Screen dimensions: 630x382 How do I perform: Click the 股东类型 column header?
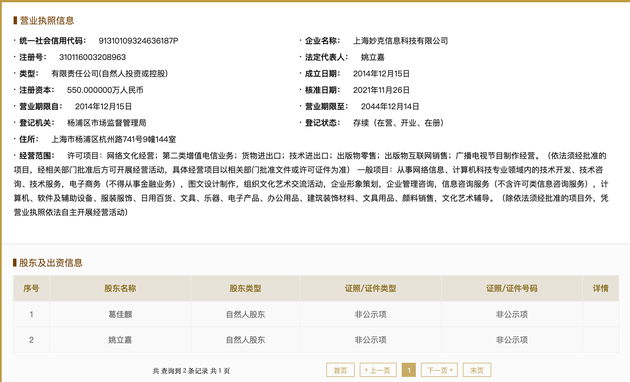[245, 288]
